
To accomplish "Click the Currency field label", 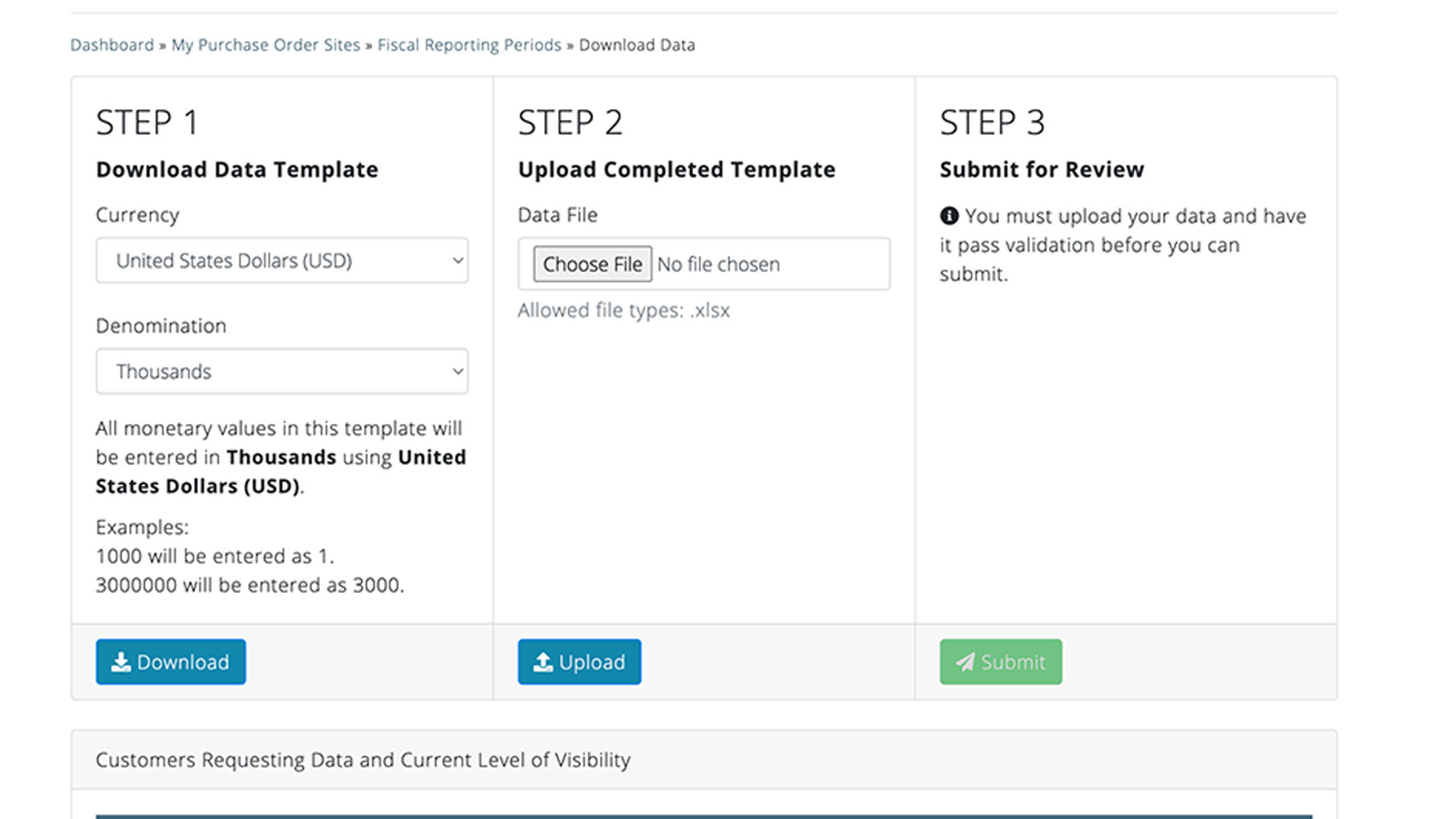I will [x=137, y=215].
